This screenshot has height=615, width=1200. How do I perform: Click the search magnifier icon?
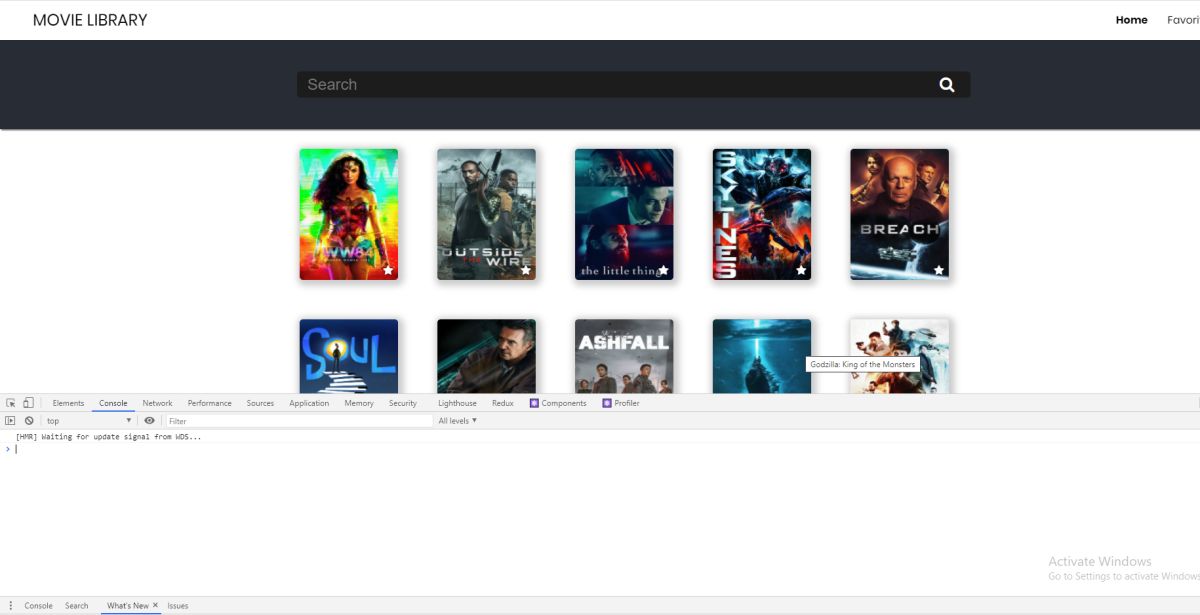pos(947,85)
